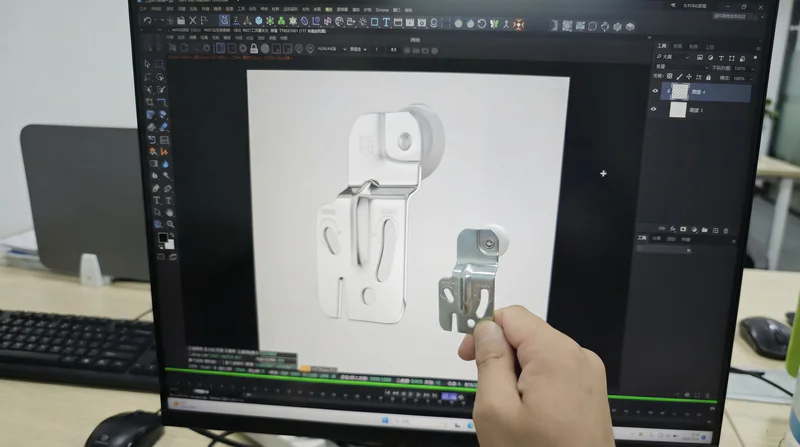The height and width of the screenshot is (447, 800).
Task: Choose the Type T tool in the toolbox
Action: click(157, 201)
